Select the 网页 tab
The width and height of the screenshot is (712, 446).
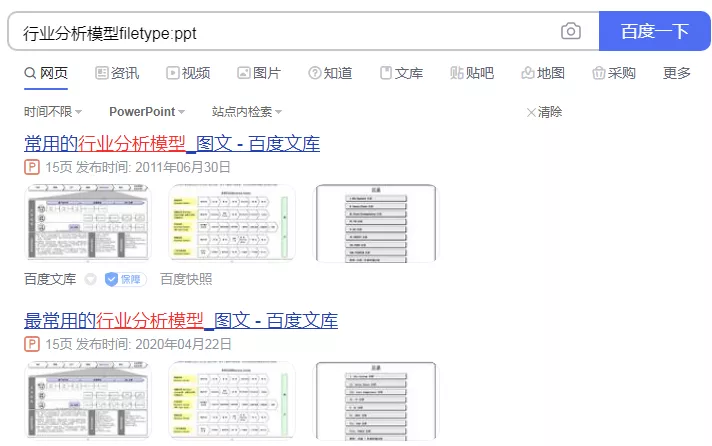[x=46, y=73]
